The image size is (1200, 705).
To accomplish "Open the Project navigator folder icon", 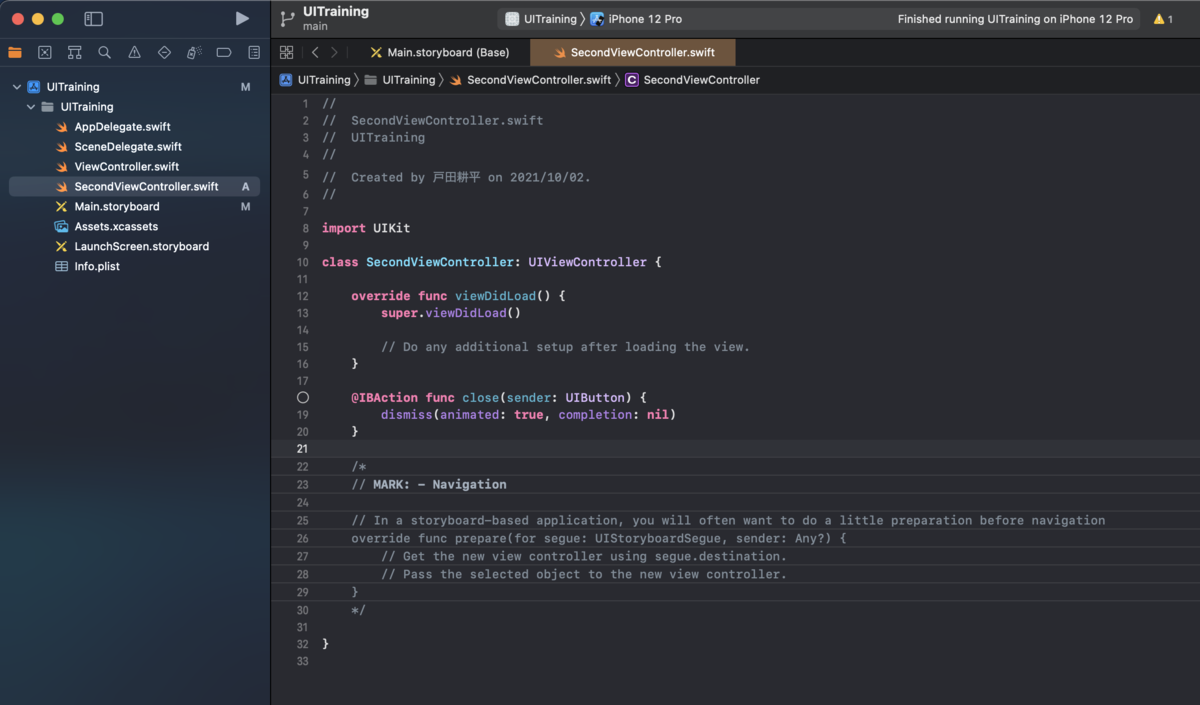I will [x=15, y=52].
